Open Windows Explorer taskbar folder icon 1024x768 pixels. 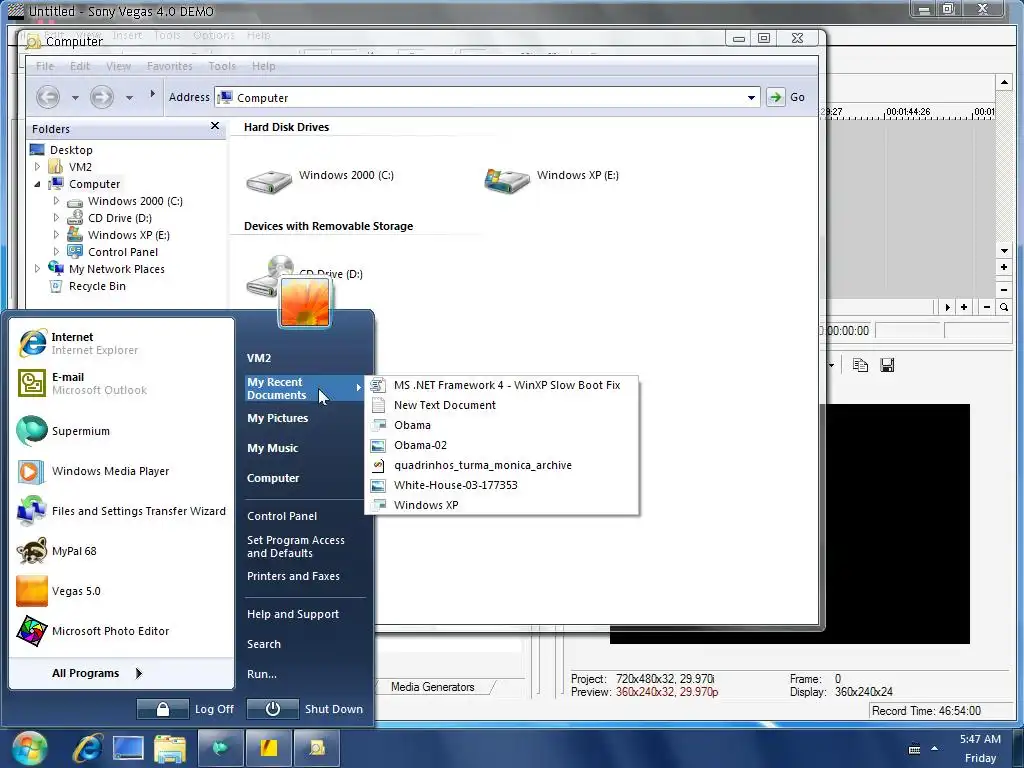click(170, 748)
